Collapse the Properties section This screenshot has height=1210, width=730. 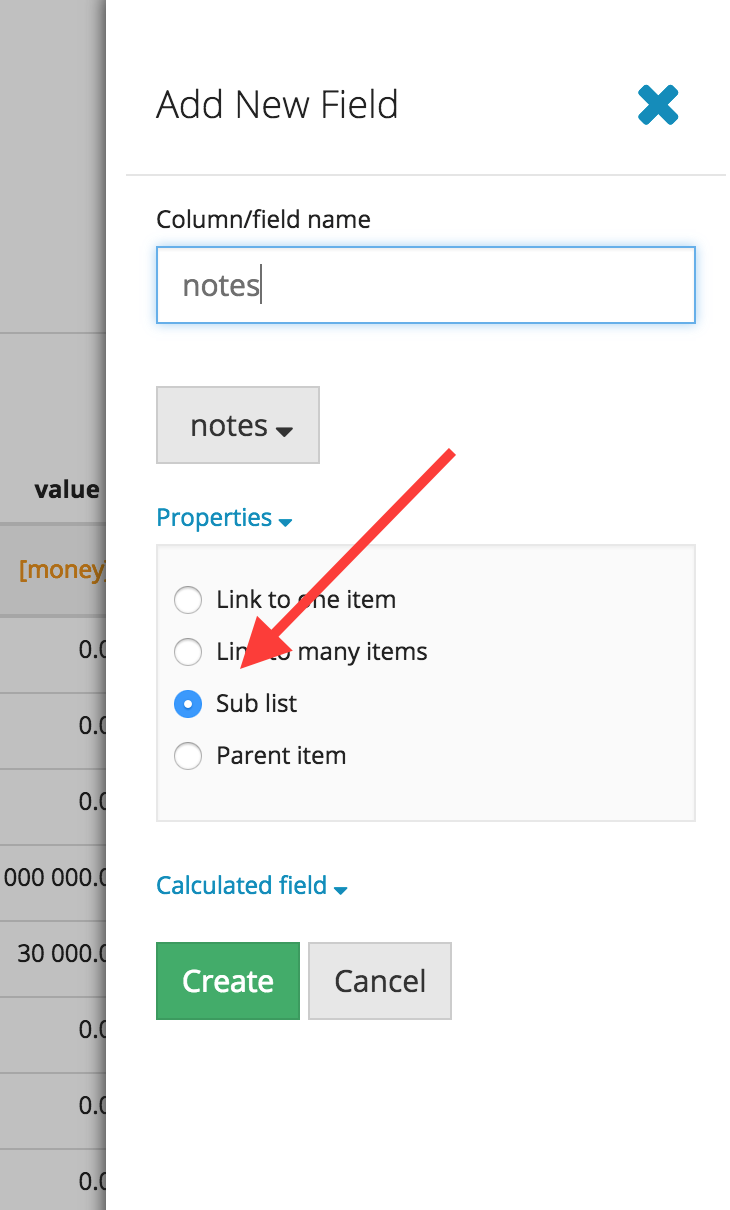pos(224,518)
